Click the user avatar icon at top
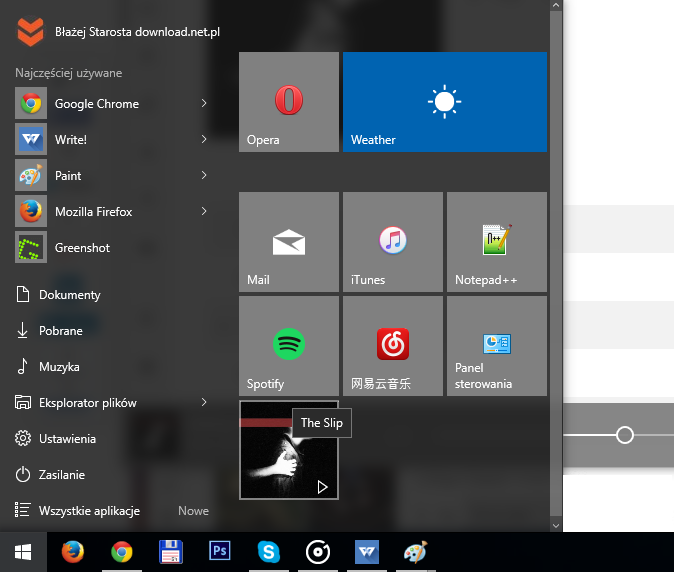 [30, 31]
